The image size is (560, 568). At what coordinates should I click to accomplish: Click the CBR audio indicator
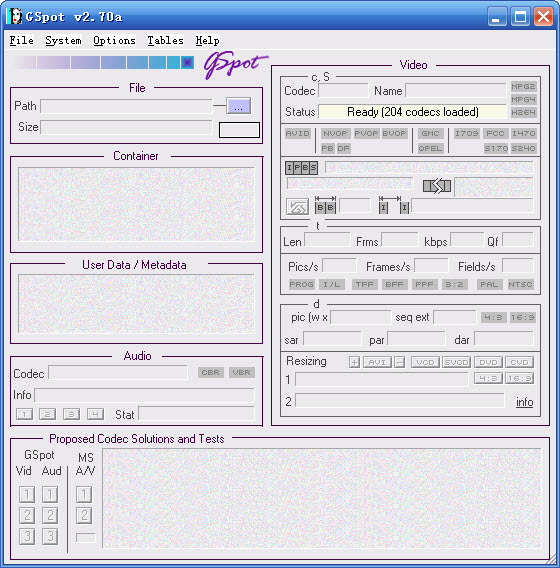(210, 372)
